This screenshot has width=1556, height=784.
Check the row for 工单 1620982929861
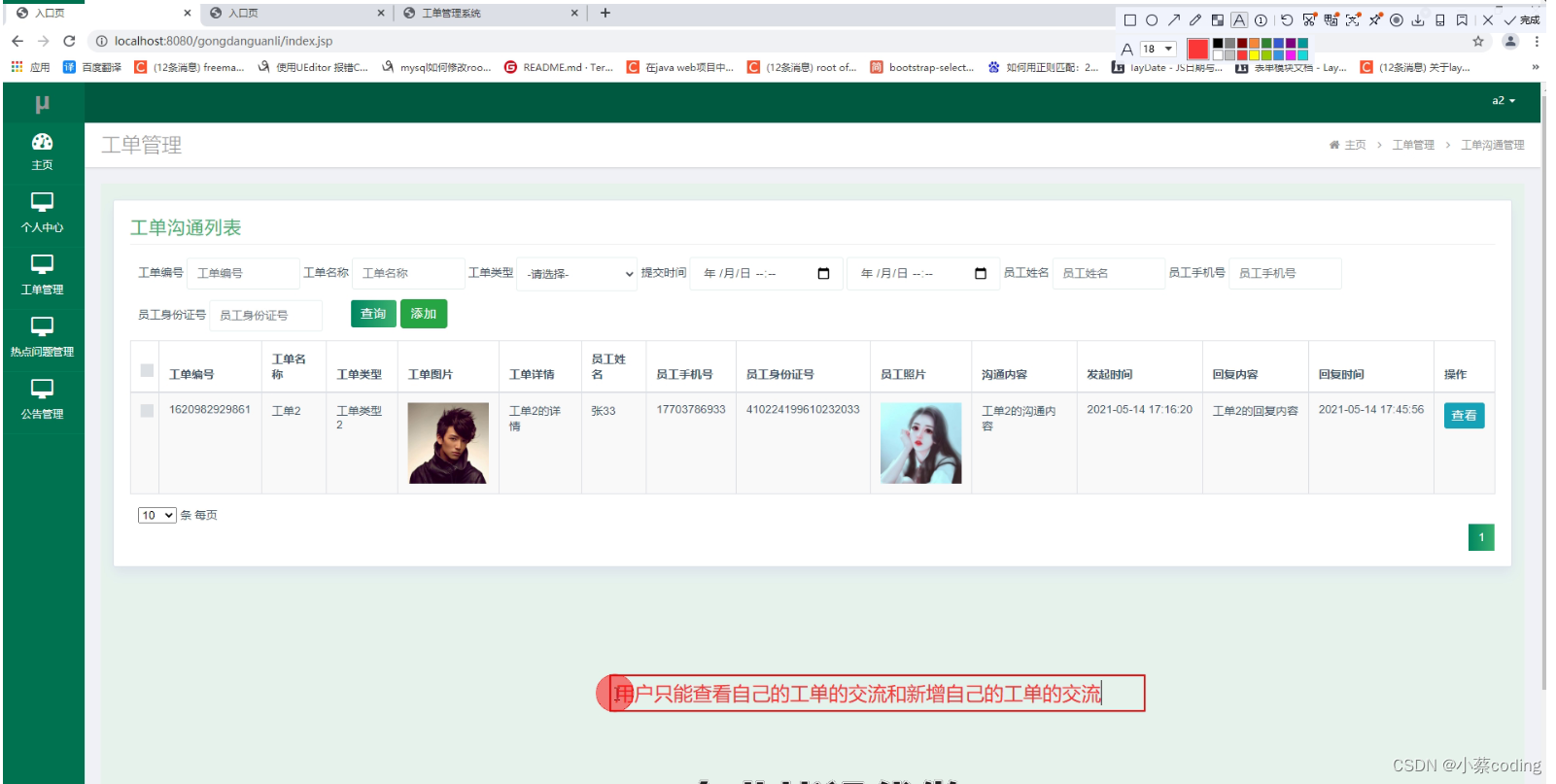(147, 411)
